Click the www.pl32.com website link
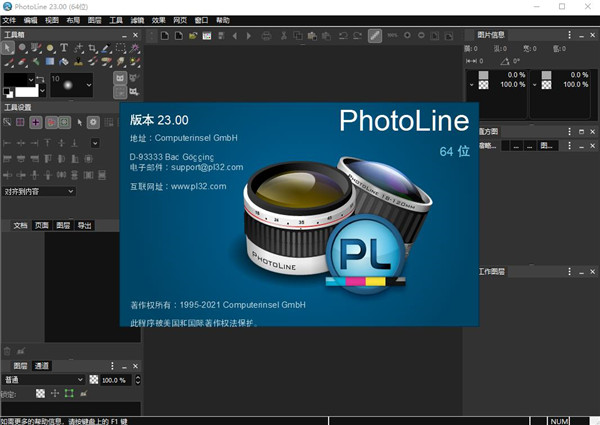 198,186
